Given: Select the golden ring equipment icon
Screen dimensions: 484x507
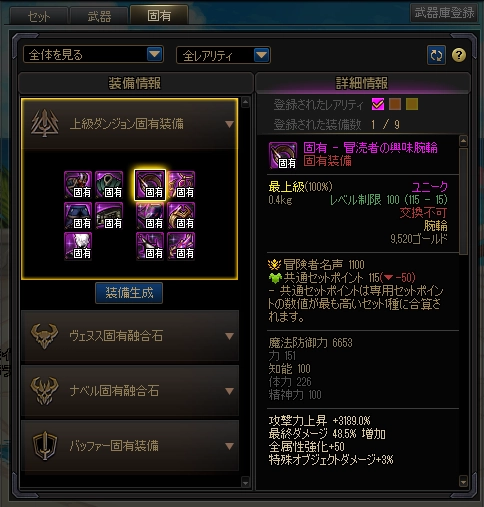Looking at the screenshot, I should coord(181,216).
